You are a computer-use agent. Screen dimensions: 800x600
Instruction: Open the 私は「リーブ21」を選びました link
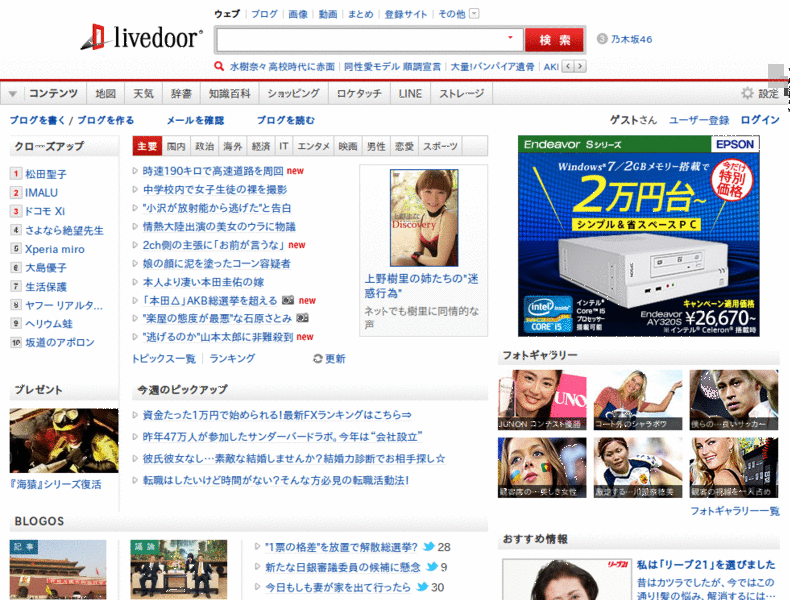[x=706, y=565]
